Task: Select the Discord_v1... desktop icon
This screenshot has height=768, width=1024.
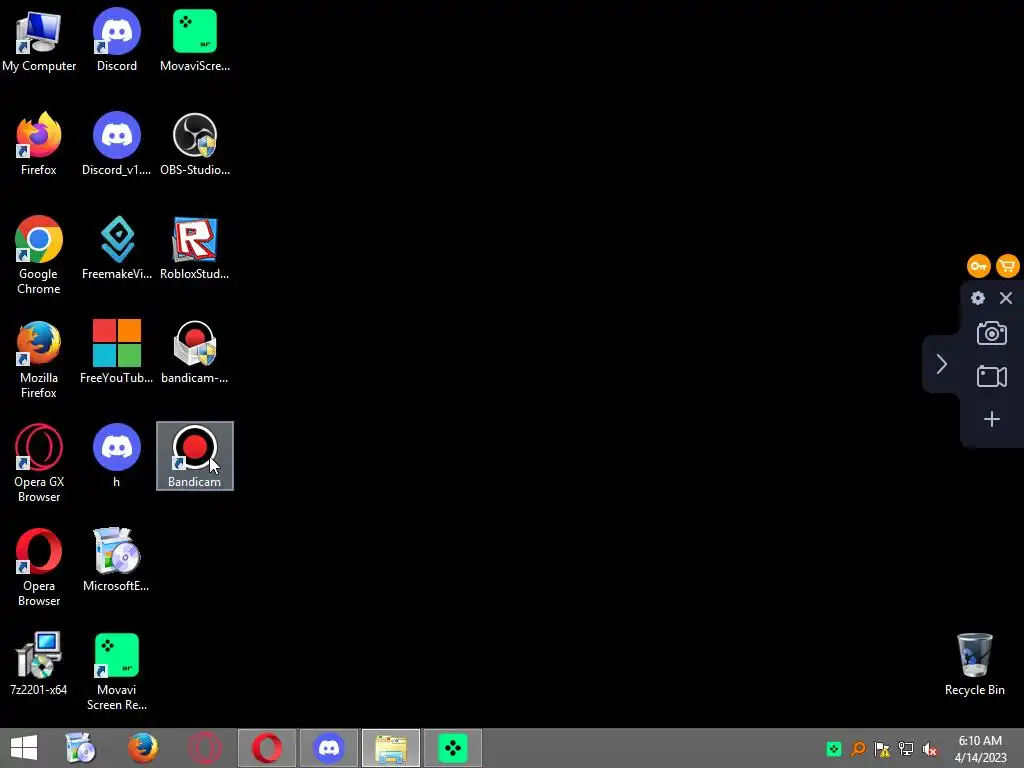Action: point(116,144)
